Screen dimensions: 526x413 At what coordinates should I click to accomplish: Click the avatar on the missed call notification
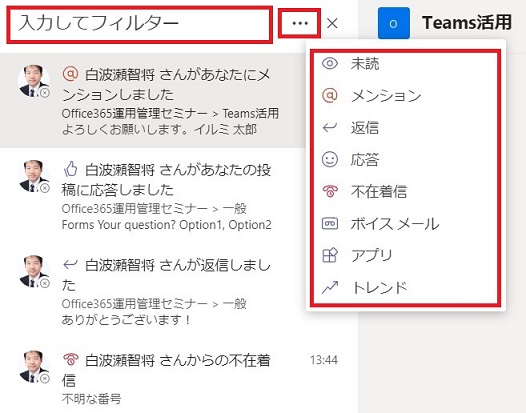click(x=34, y=366)
